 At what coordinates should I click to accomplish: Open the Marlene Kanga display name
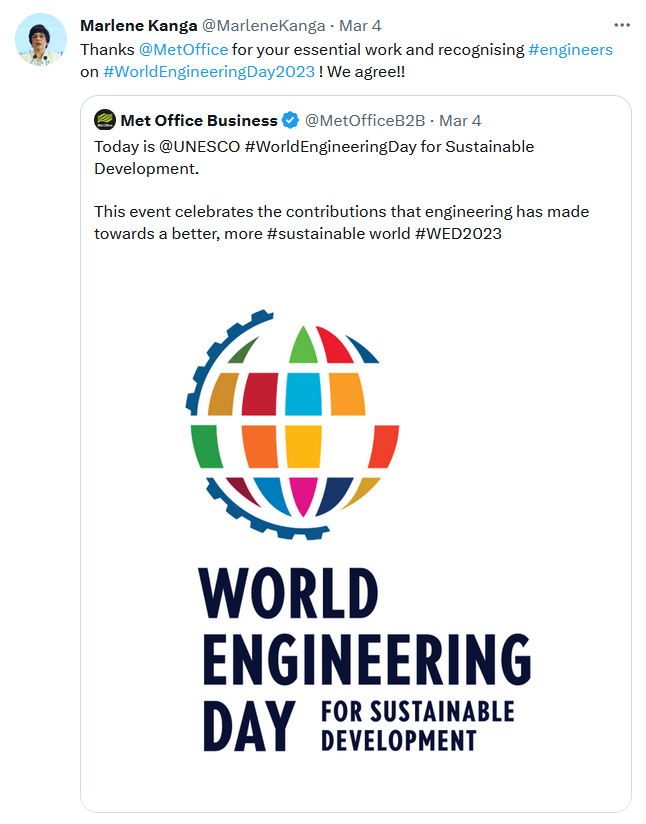coord(138,26)
